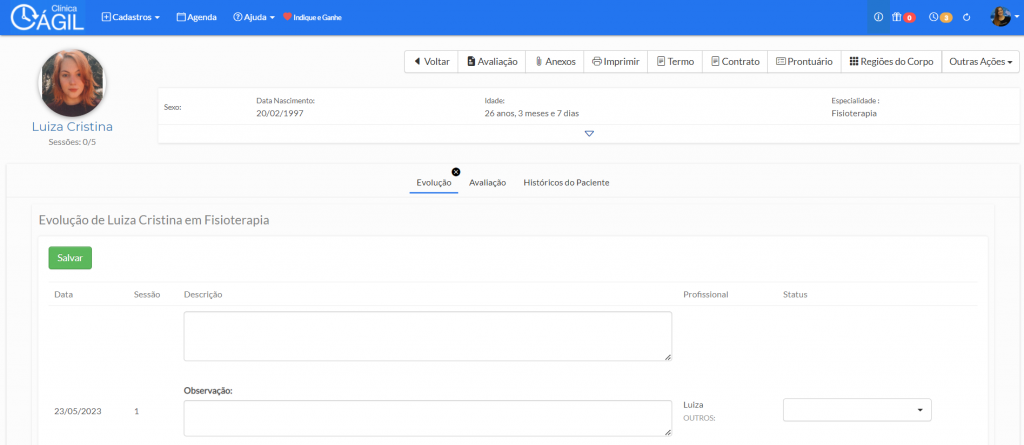Image resolution: width=1024 pixels, height=445 pixels.
Task: Open the Ajuda dropdown menu
Action: [x=253, y=17]
